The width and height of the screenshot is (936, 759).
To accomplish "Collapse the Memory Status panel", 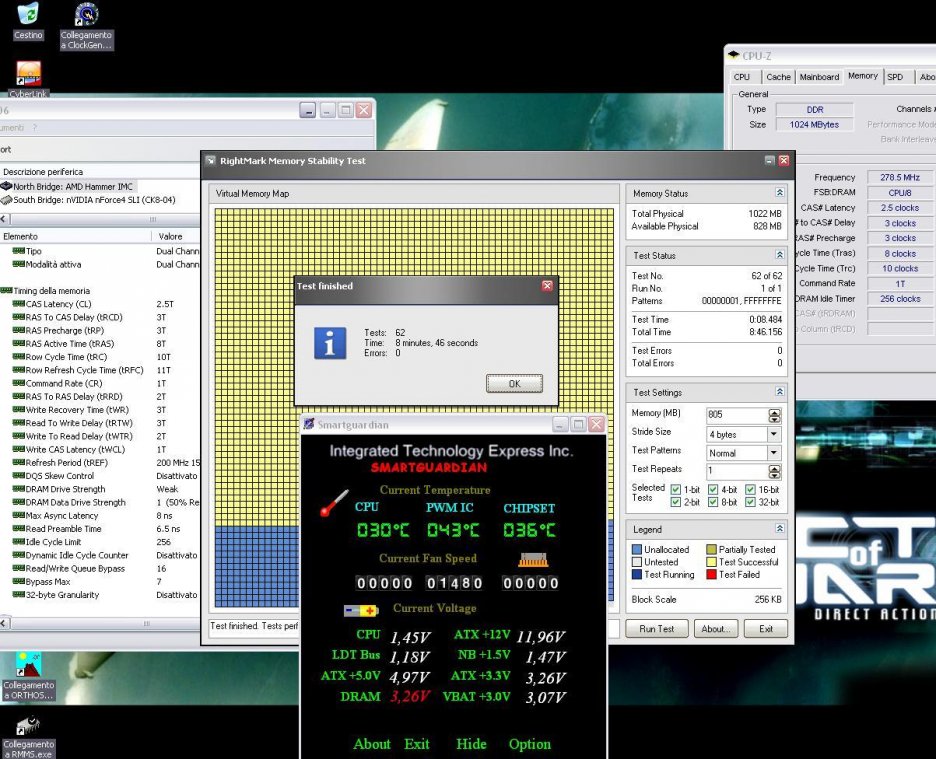I will coord(780,192).
